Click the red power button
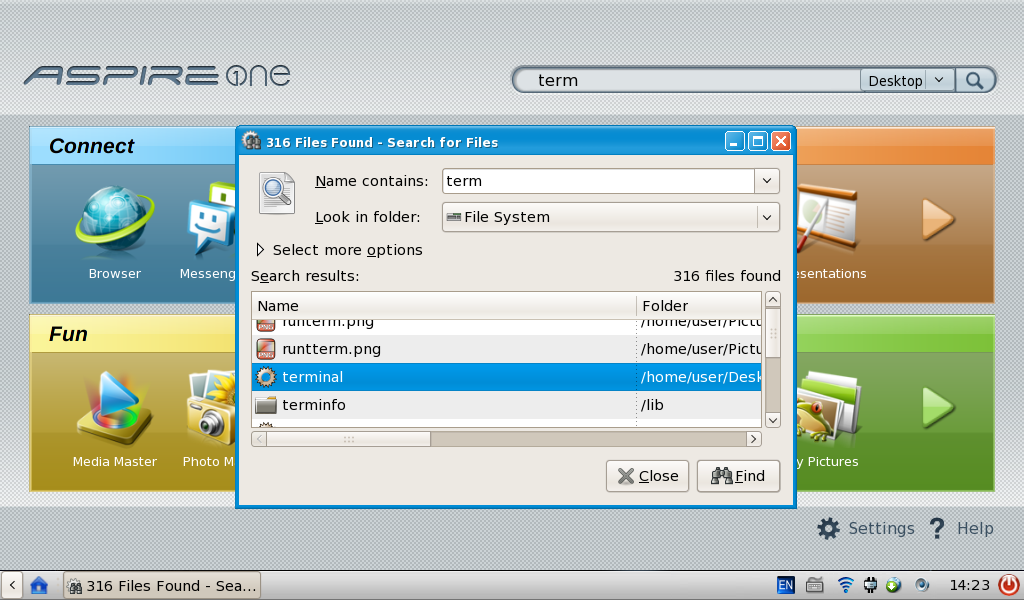 pos(1008,585)
